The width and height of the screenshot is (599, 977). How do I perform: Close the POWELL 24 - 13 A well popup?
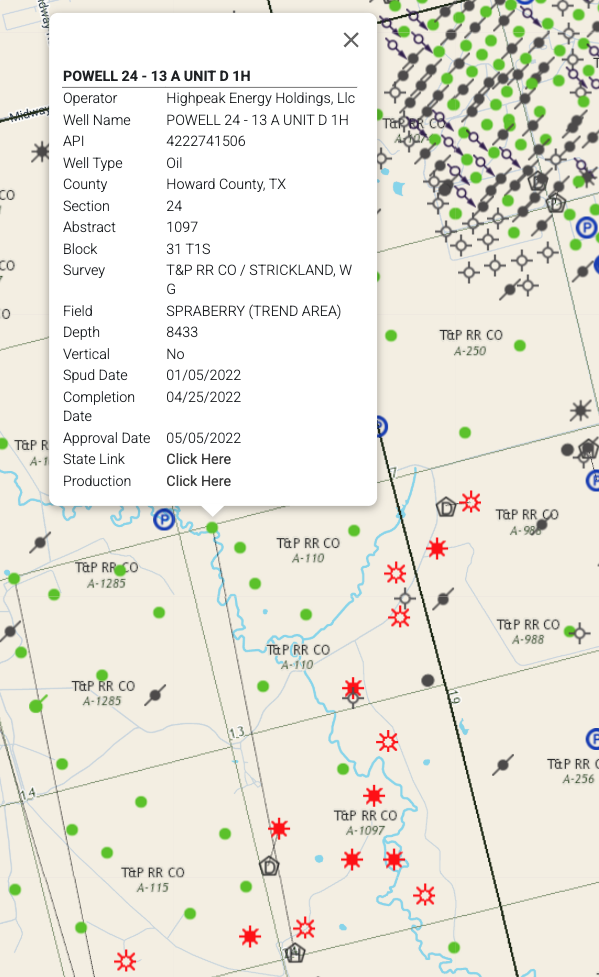tap(351, 40)
